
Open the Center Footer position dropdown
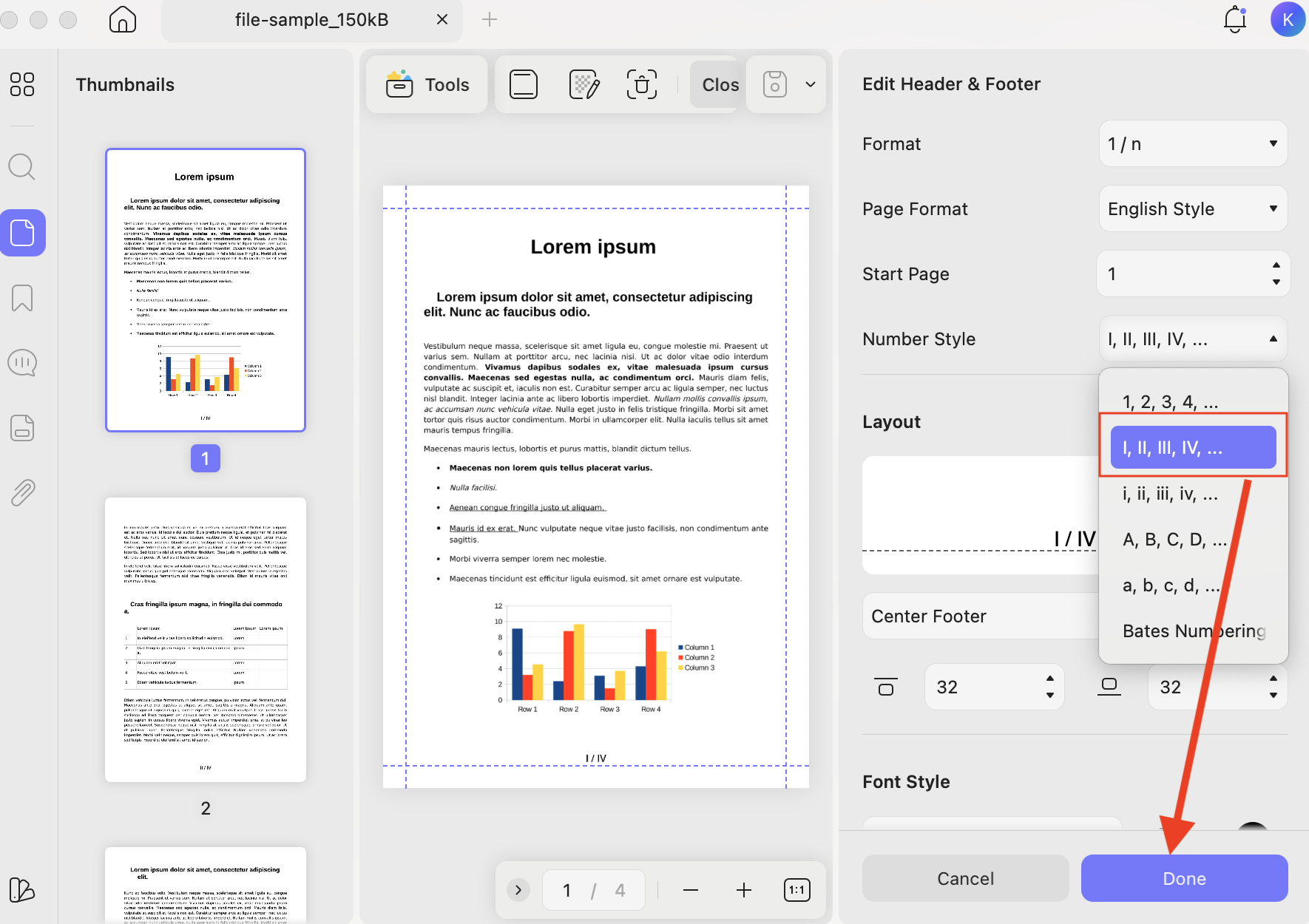tap(981, 616)
